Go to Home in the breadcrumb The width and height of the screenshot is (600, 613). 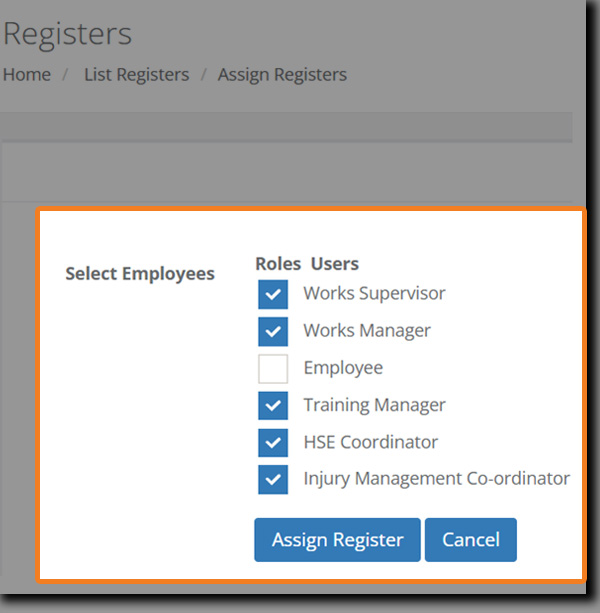27,75
